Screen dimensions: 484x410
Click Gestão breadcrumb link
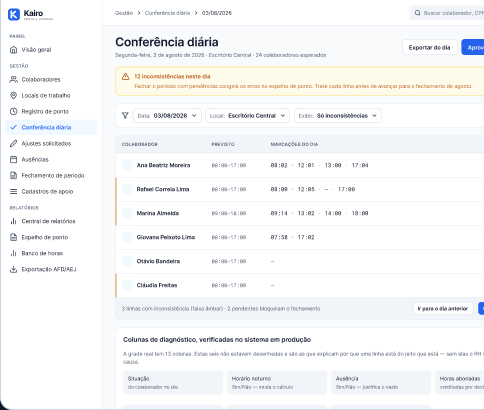124,13
